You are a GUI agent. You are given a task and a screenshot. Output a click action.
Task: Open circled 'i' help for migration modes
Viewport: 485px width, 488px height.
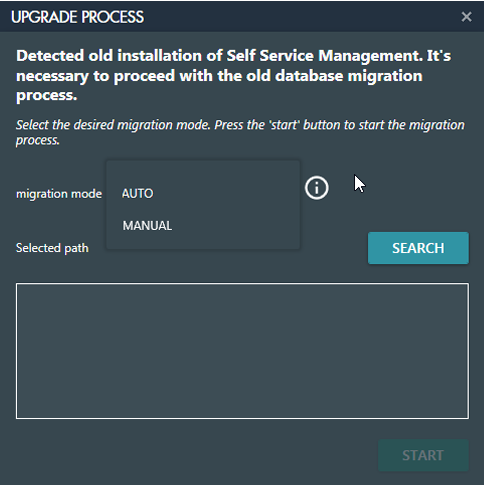coord(316,188)
